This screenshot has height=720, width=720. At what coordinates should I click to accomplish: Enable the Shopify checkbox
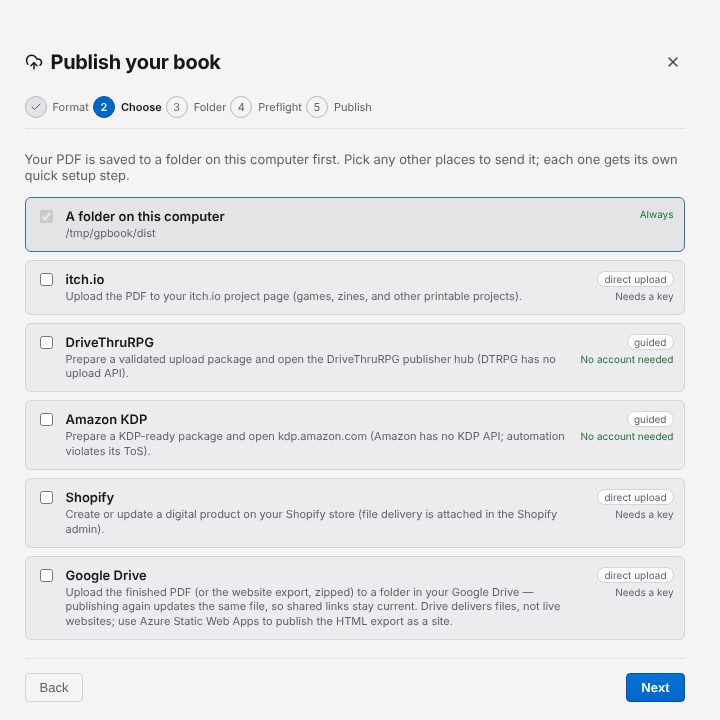coord(46,497)
